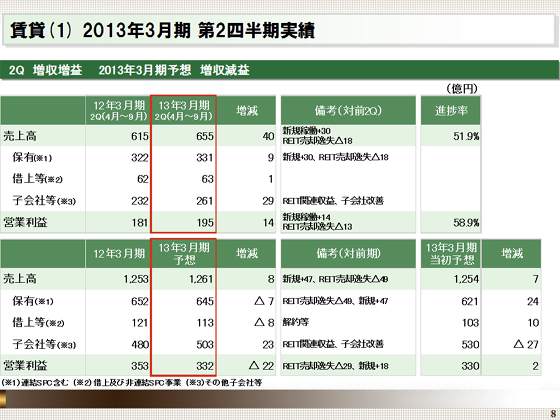The height and width of the screenshot is (420, 560).
Task: Select the value 103
Action: [470, 323]
